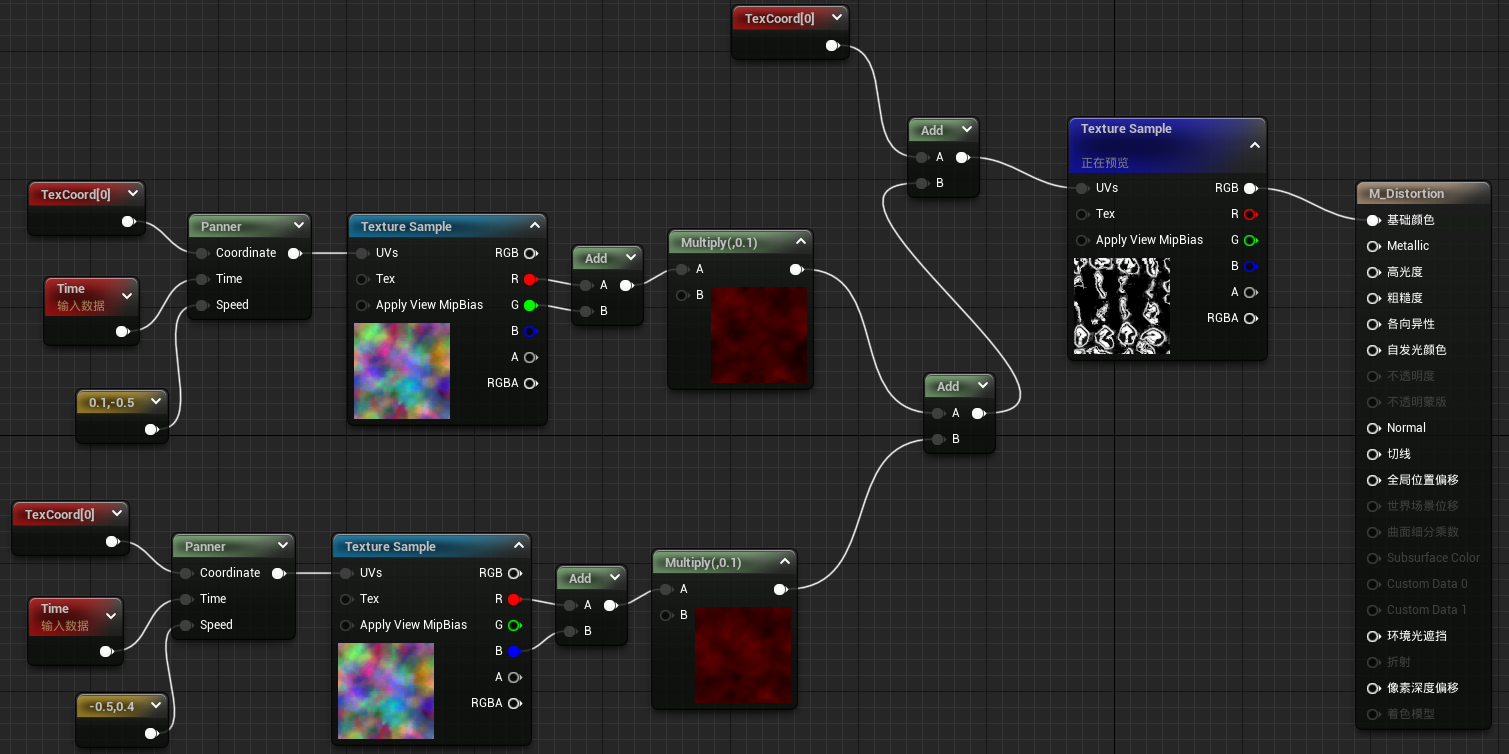Click the Metallic input pin on M_Distortion

pyautogui.click(x=1373, y=246)
